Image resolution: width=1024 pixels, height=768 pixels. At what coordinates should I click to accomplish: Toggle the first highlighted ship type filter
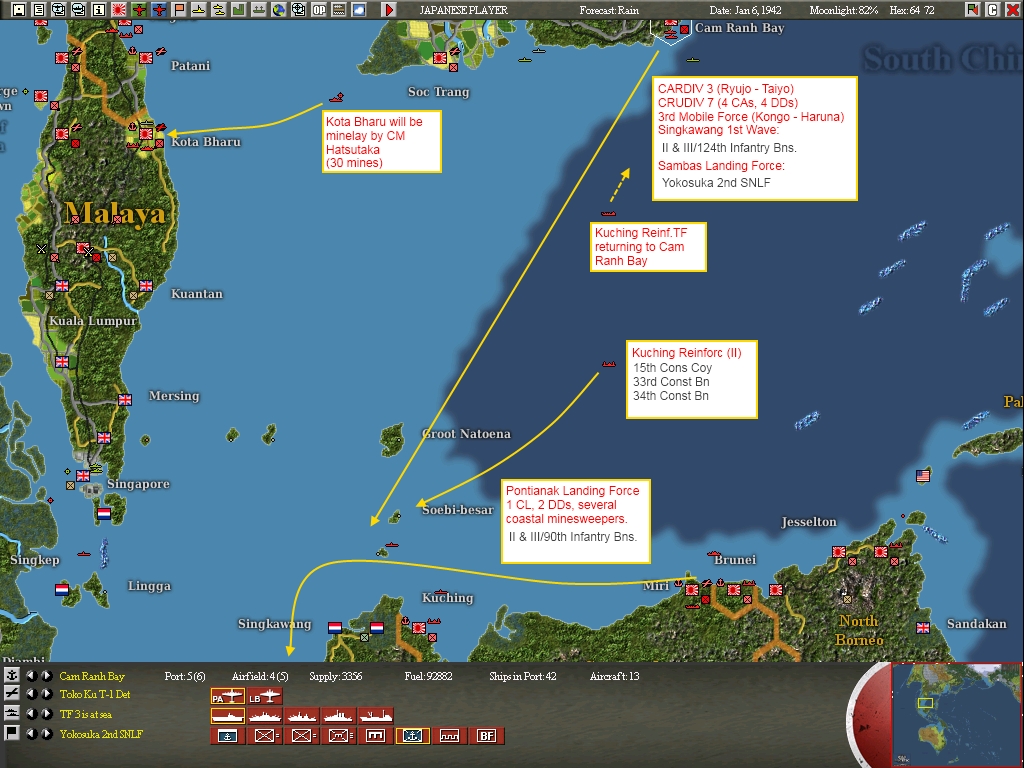tap(227, 716)
